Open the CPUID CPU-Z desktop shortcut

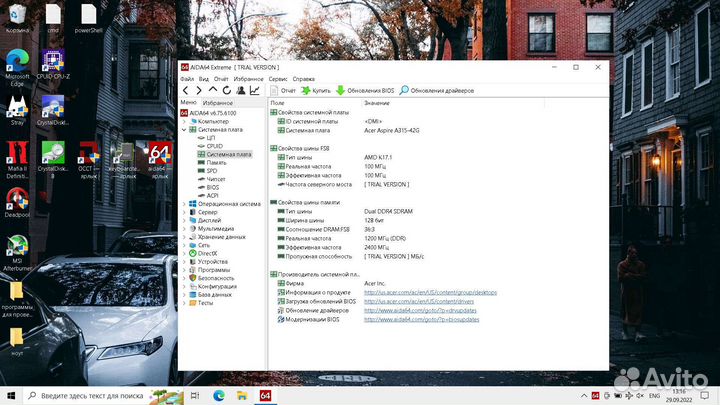[53, 65]
